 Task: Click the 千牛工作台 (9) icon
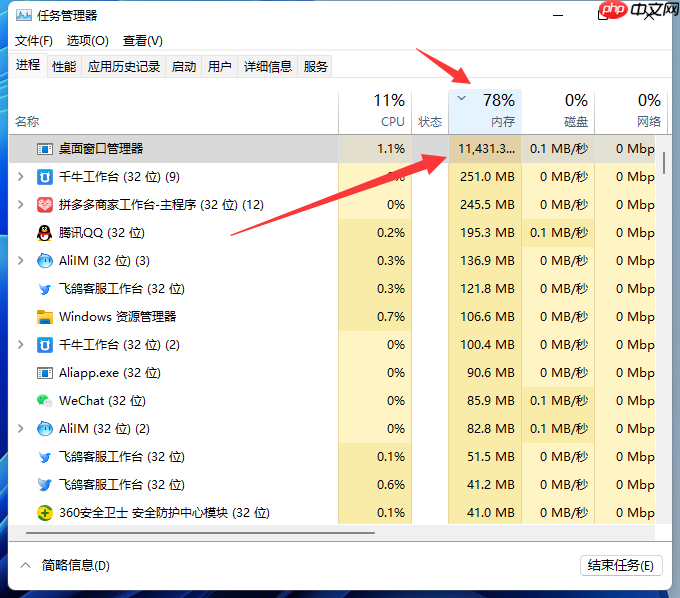45,177
